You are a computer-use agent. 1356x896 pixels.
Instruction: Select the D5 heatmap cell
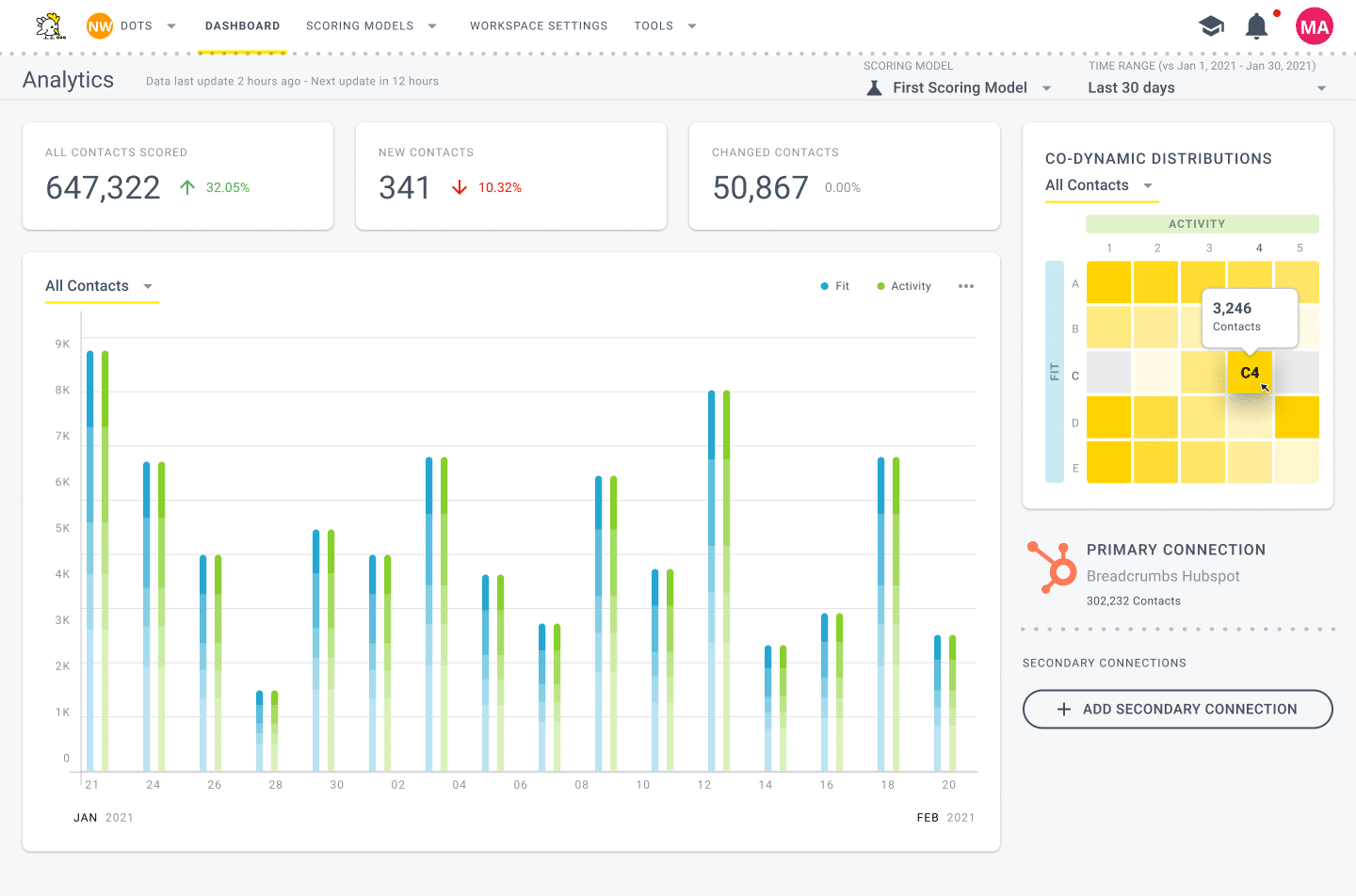click(1297, 418)
